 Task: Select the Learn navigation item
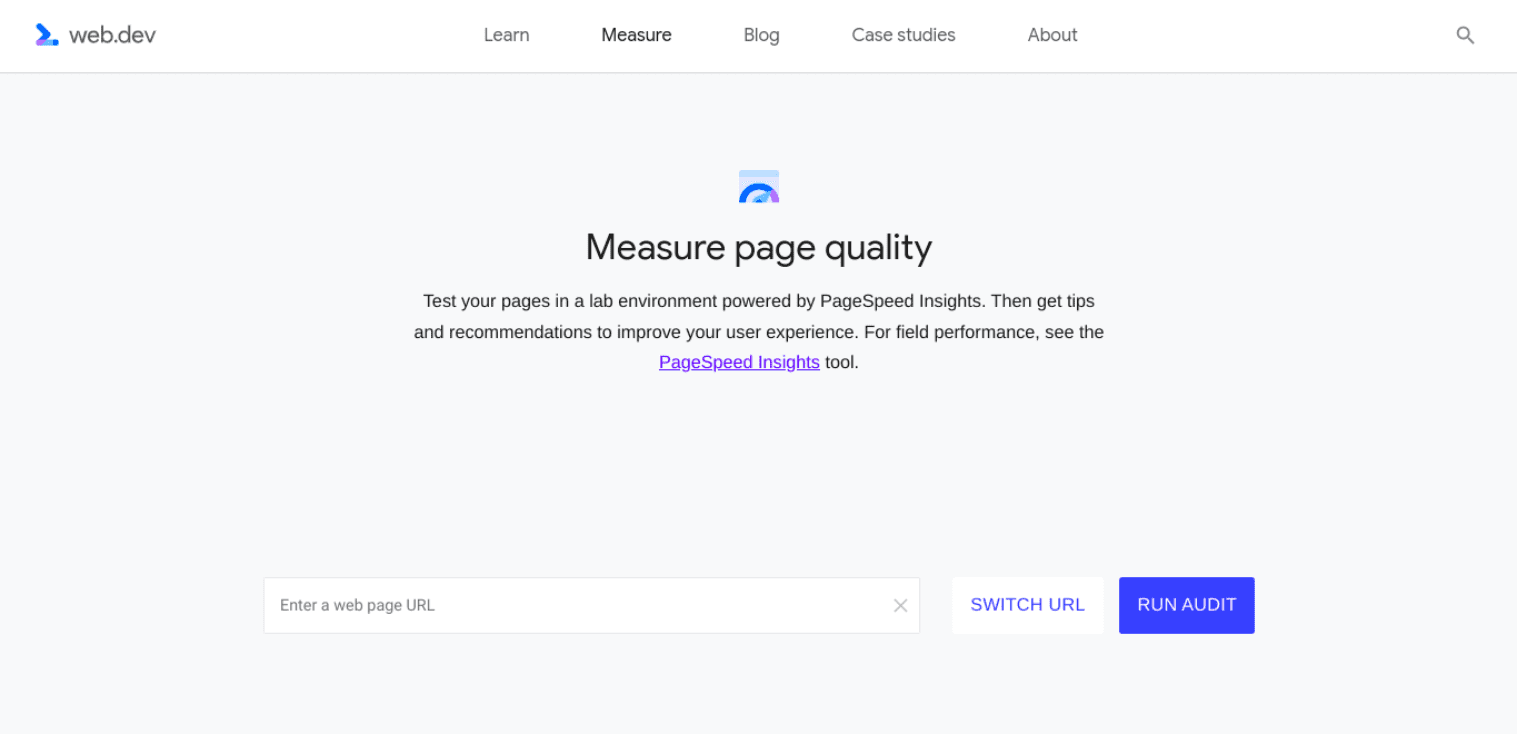coord(506,34)
